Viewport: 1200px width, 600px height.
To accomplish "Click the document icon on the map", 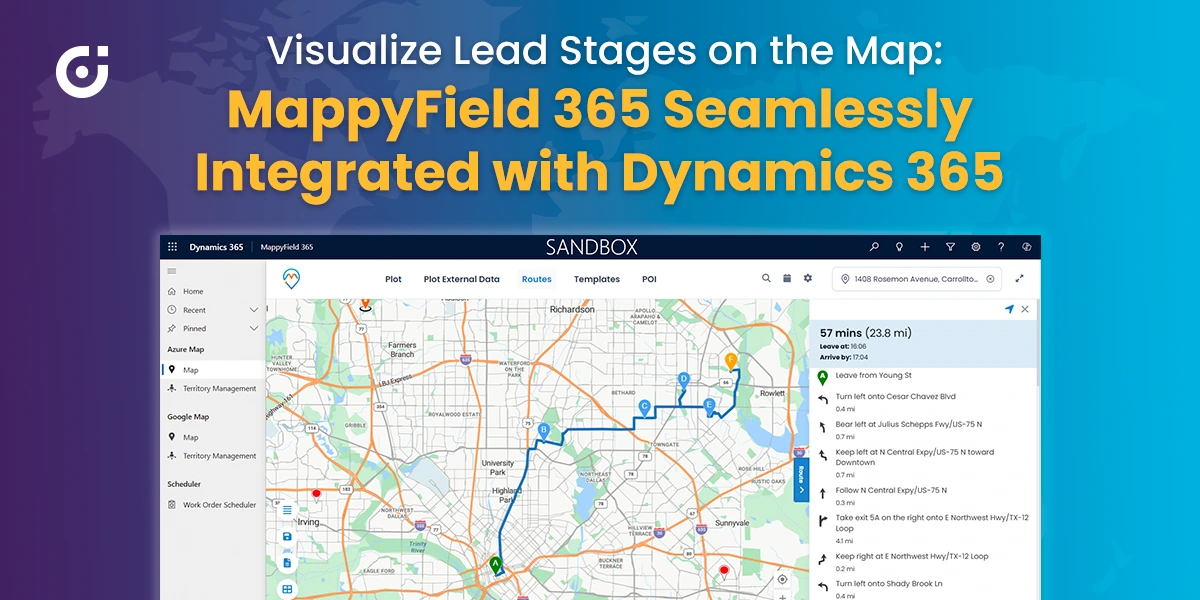I will (287, 563).
